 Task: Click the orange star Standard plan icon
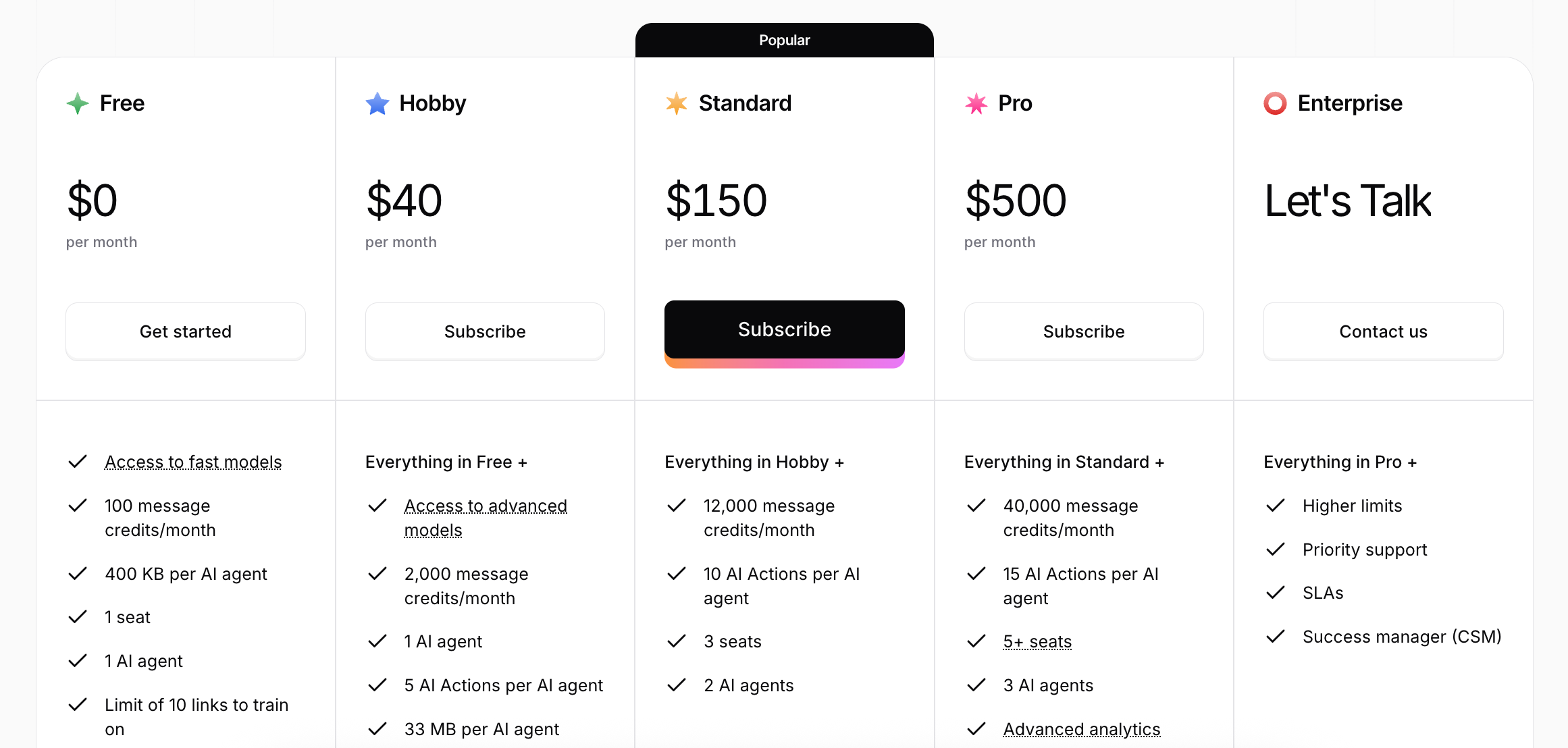[x=677, y=103]
